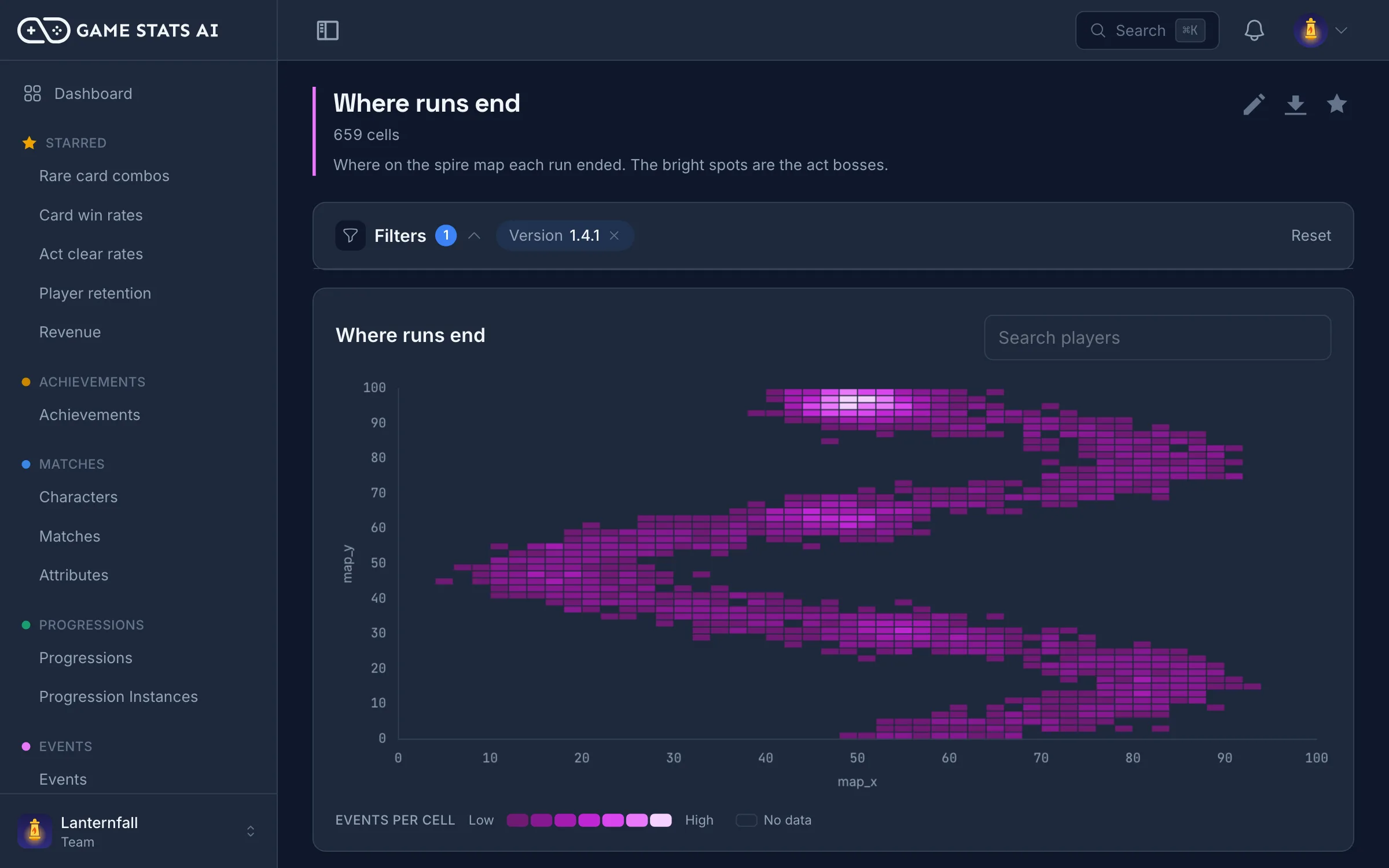Screen dimensions: 1389x868
Task: Click the Game Stats AI logo
Action: (118, 30)
